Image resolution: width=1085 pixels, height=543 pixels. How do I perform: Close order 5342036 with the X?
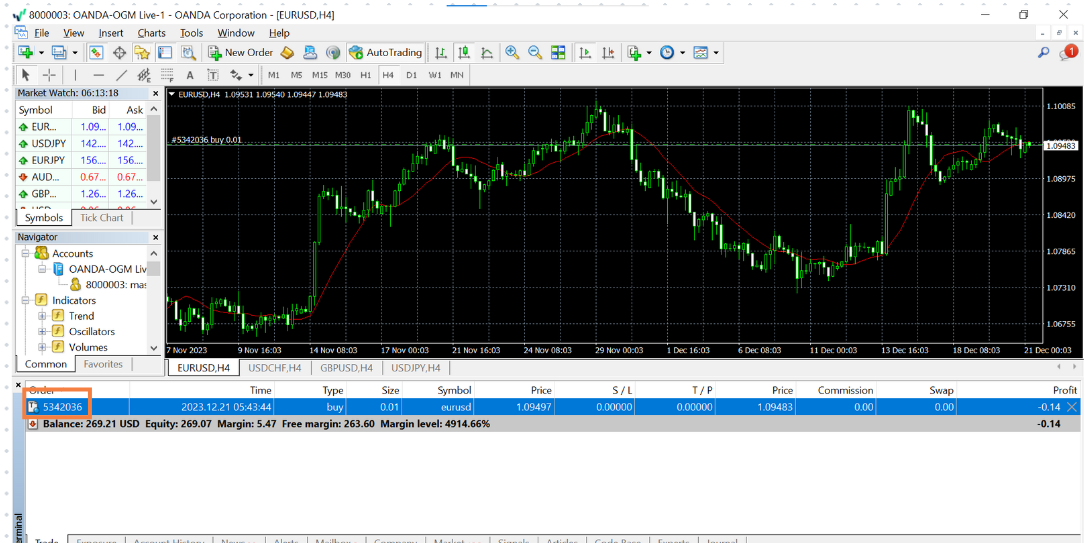1073,407
